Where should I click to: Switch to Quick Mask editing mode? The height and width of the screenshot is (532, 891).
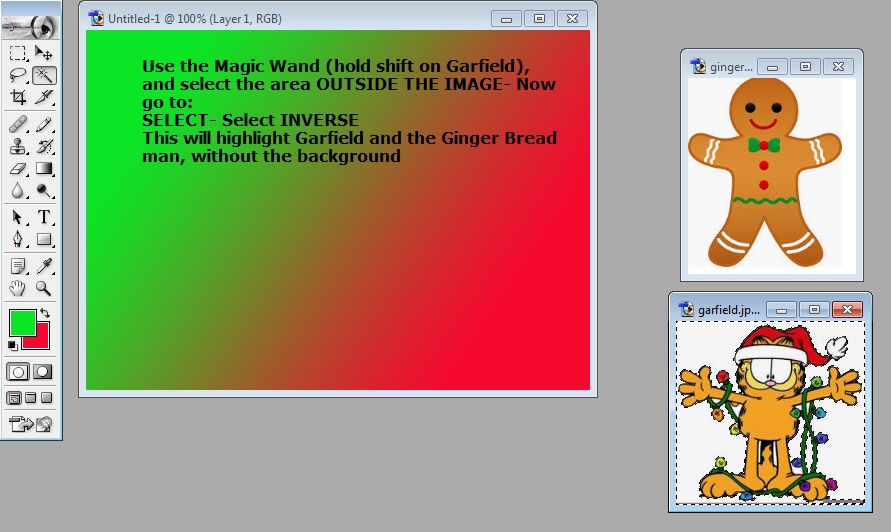click(x=43, y=372)
